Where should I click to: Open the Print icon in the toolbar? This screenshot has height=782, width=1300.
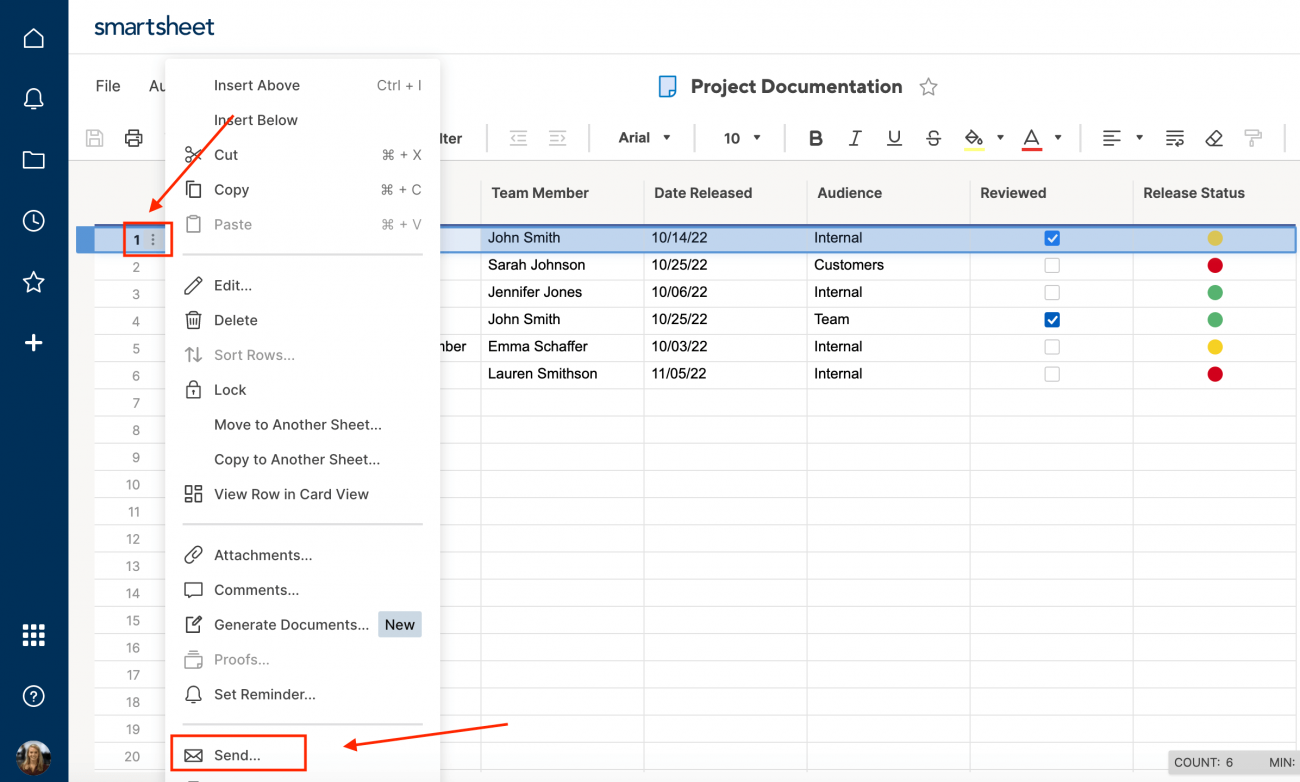click(x=133, y=138)
